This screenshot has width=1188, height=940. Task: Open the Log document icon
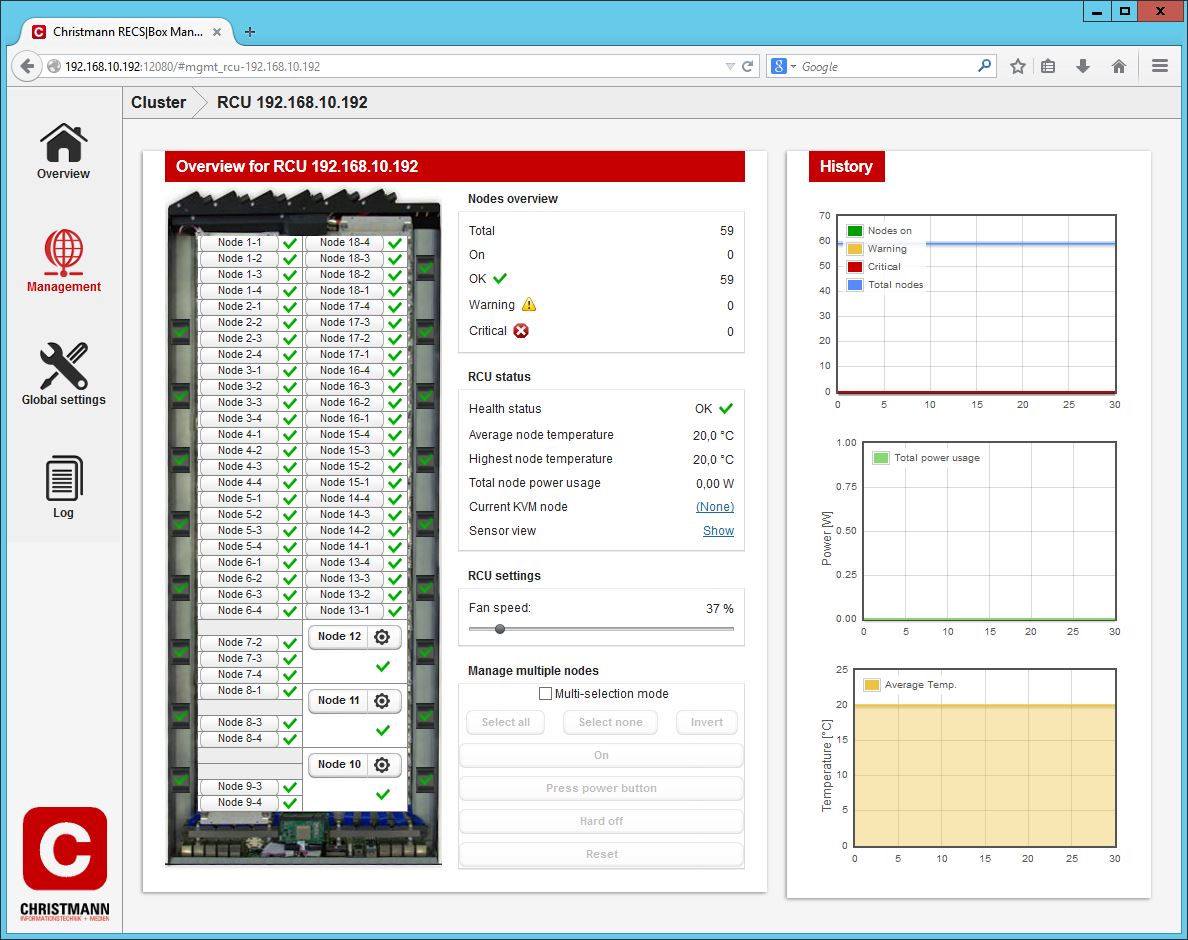tap(64, 478)
